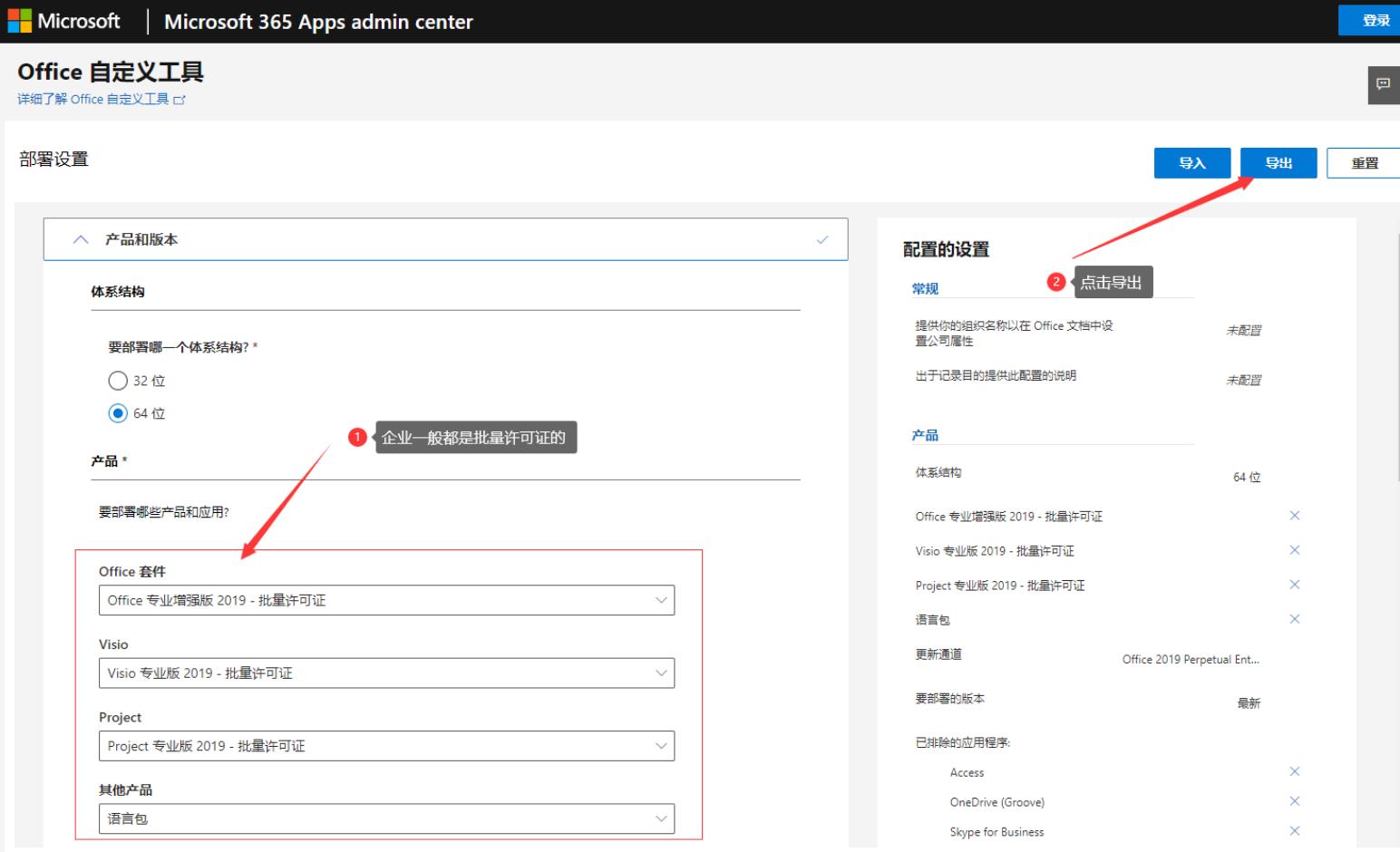Open the feedback icon on right edge

pyautogui.click(x=1383, y=84)
